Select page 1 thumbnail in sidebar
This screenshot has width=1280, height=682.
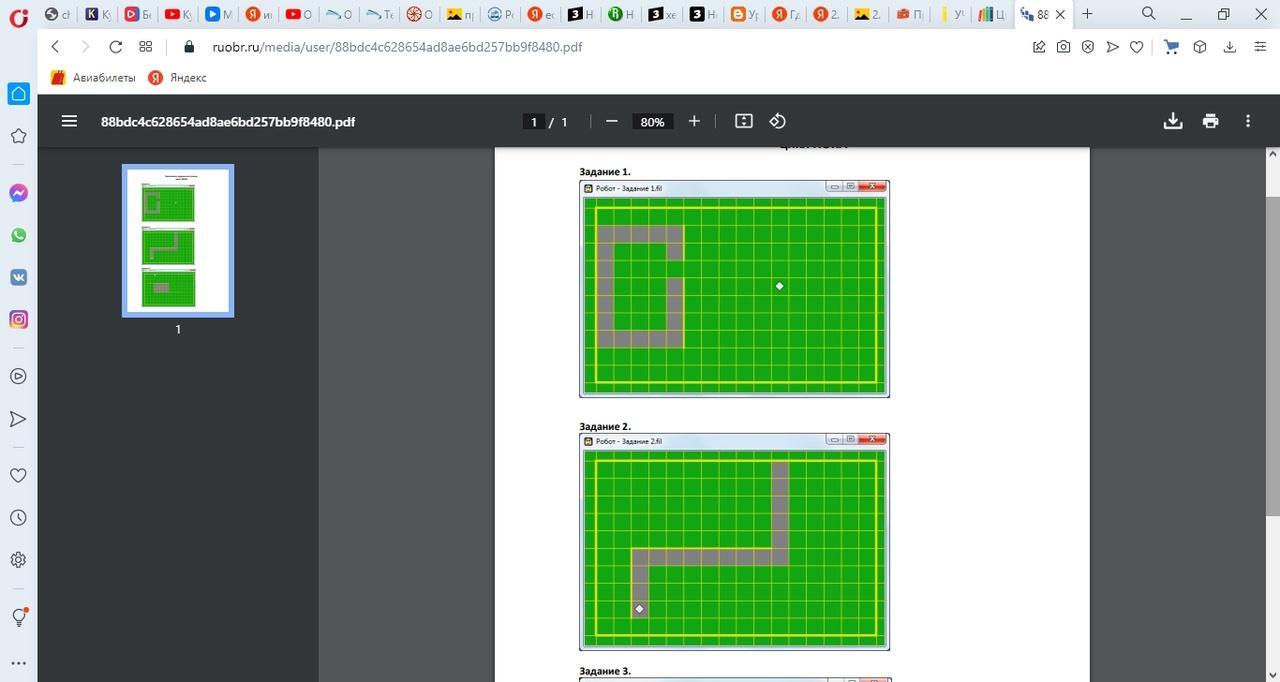[178, 240]
